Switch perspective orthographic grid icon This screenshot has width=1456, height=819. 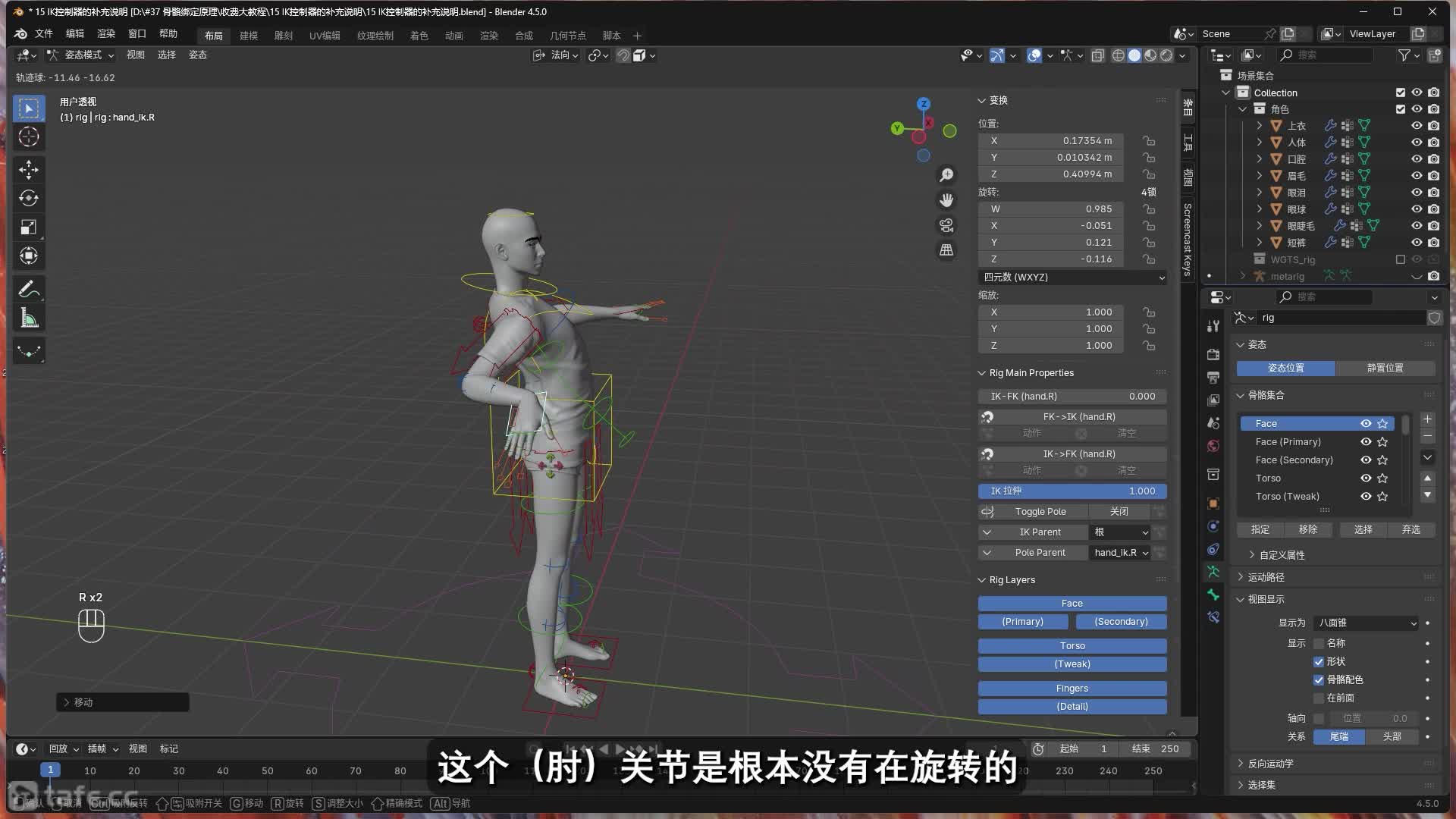[x=946, y=250]
